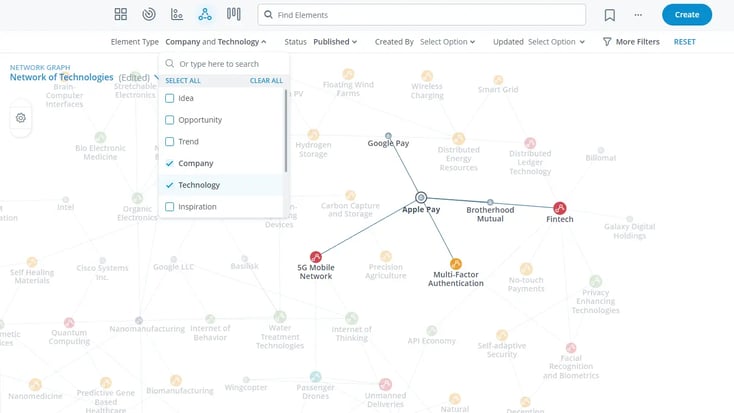The image size is (734, 413).
Task: Select the Apple Pay node
Action: click(421, 198)
